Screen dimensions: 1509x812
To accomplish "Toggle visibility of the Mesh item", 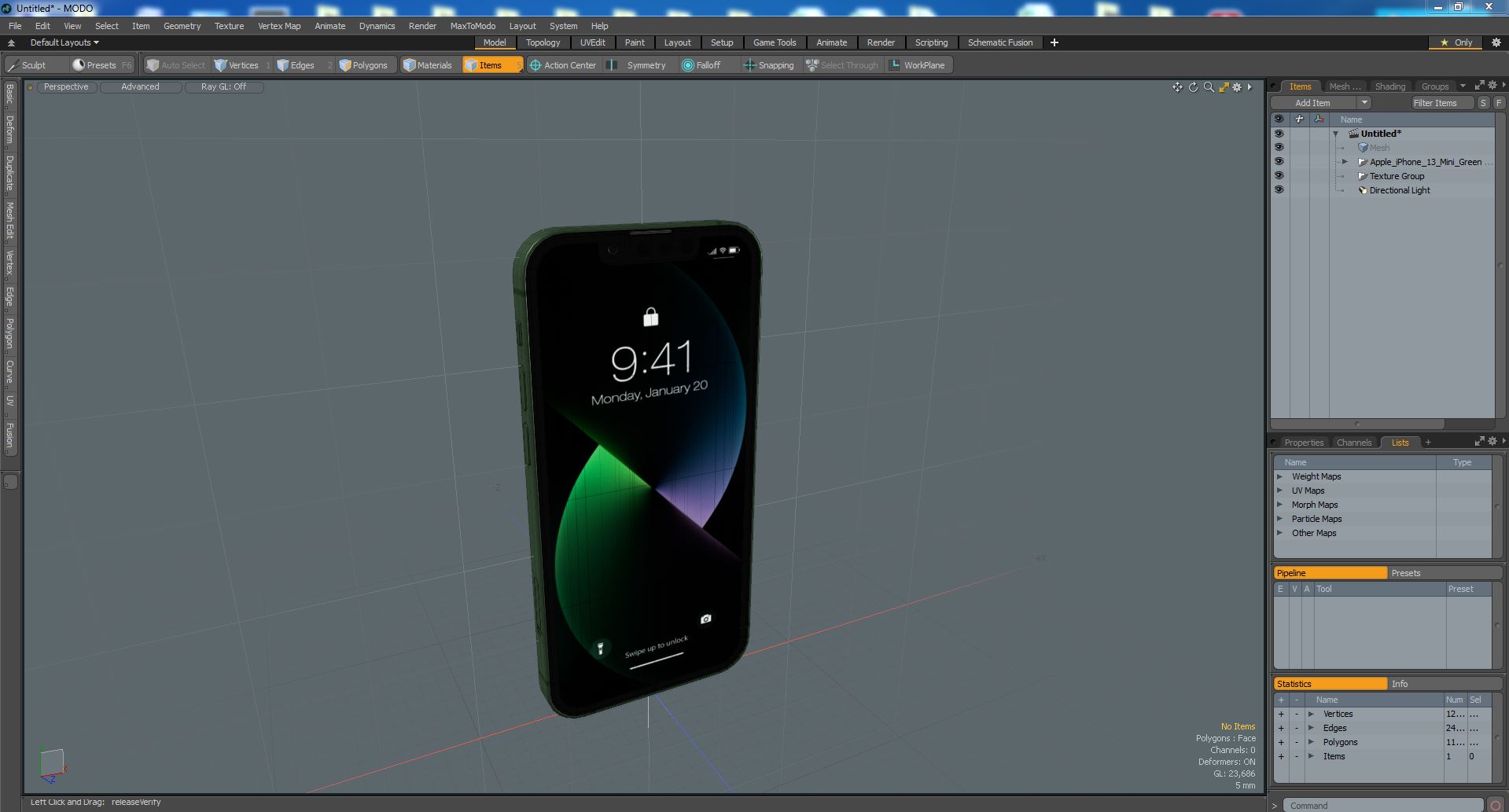I will coord(1279,148).
